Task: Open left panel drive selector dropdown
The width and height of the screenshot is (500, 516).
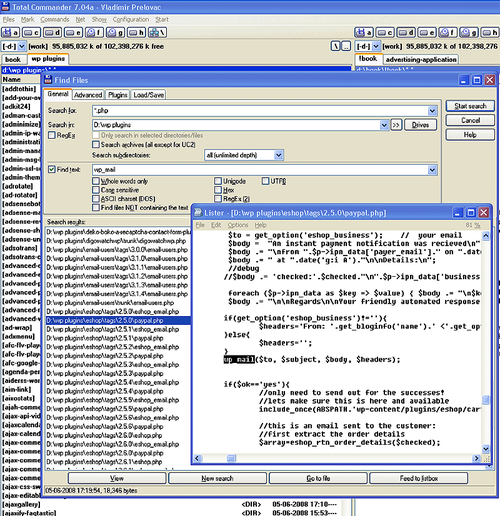Action: pyautogui.click(x=21, y=46)
